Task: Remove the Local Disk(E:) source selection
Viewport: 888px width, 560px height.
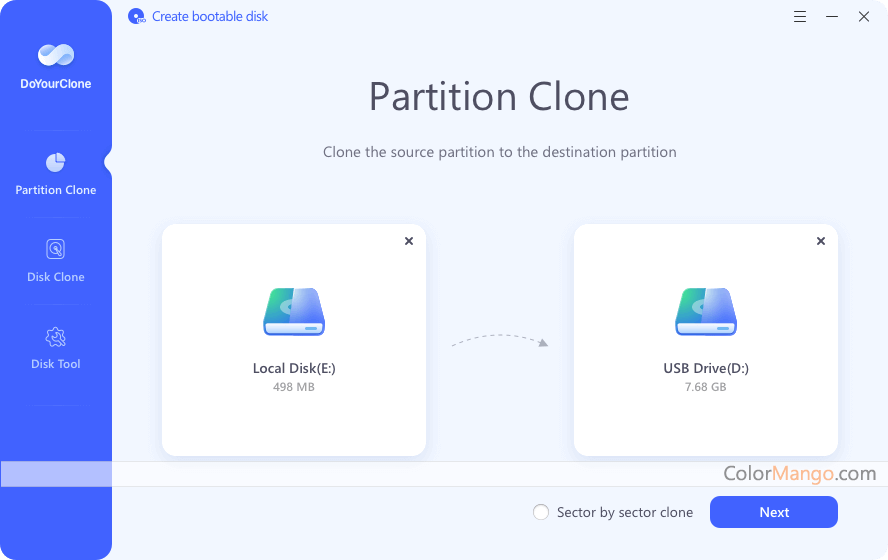Action: pos(409,241)
